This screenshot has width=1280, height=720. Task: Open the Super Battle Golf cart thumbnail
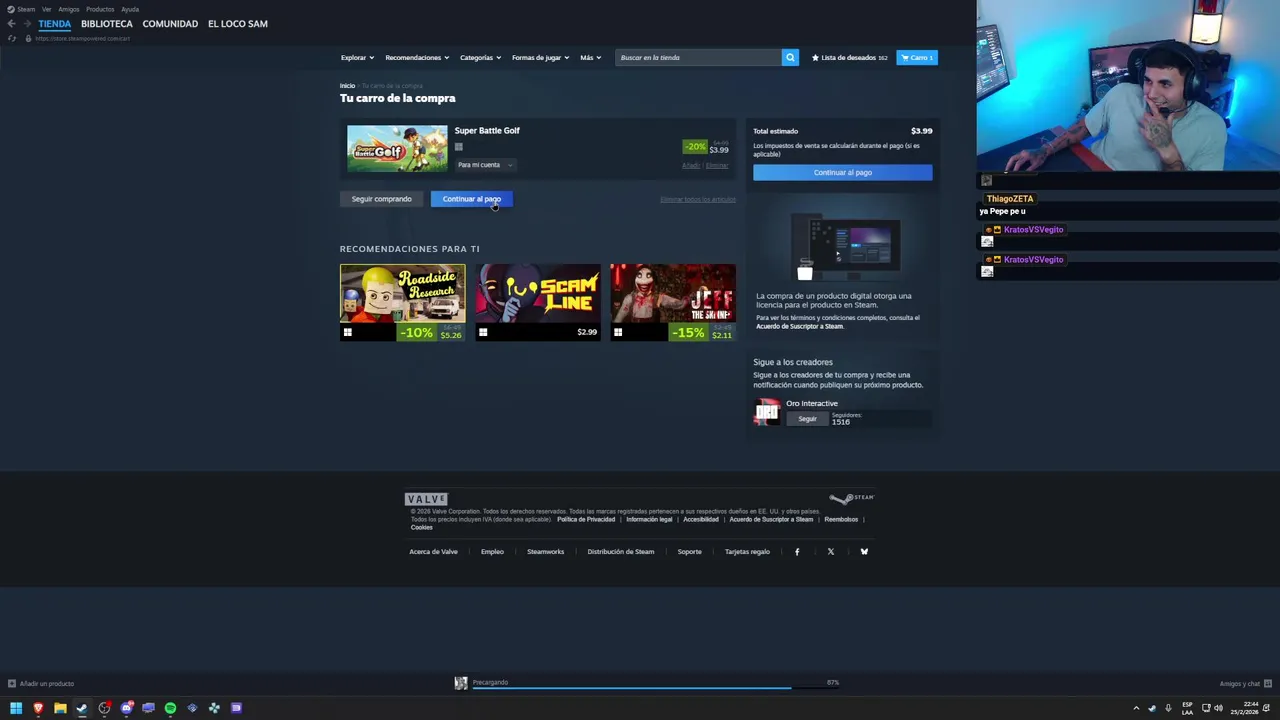[397, 148]
